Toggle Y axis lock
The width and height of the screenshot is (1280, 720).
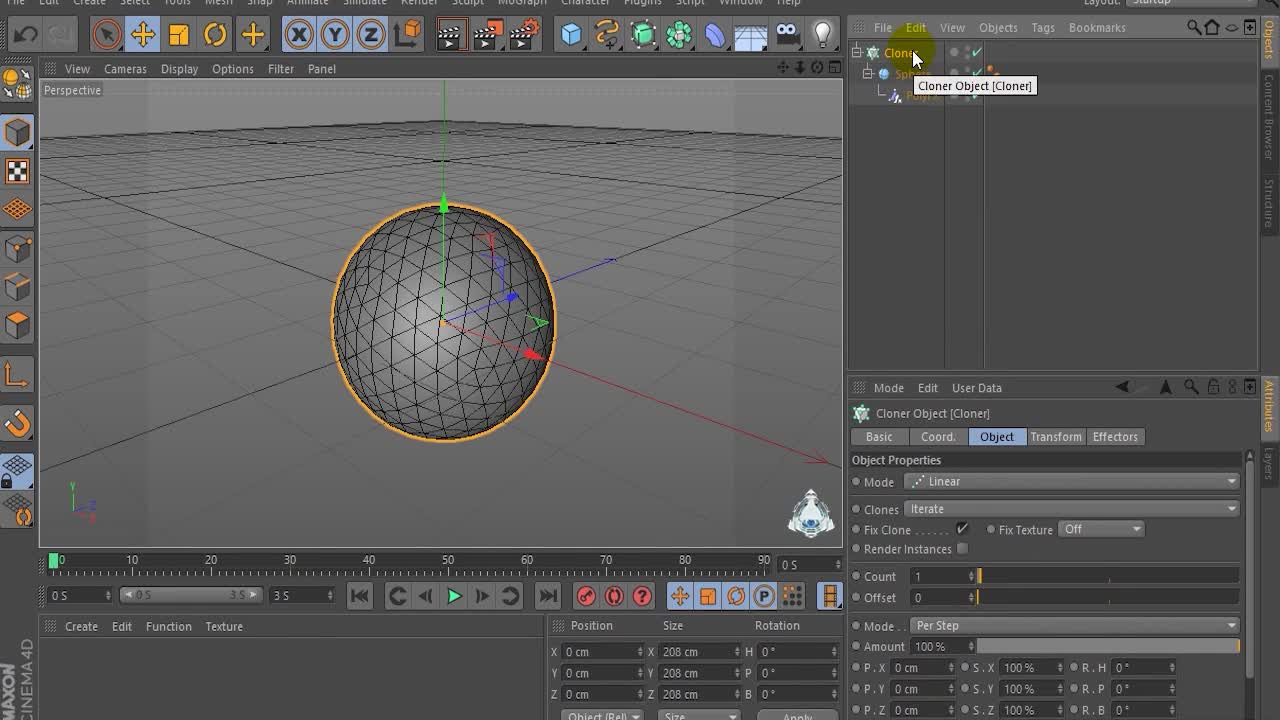[x=335, y=36]
